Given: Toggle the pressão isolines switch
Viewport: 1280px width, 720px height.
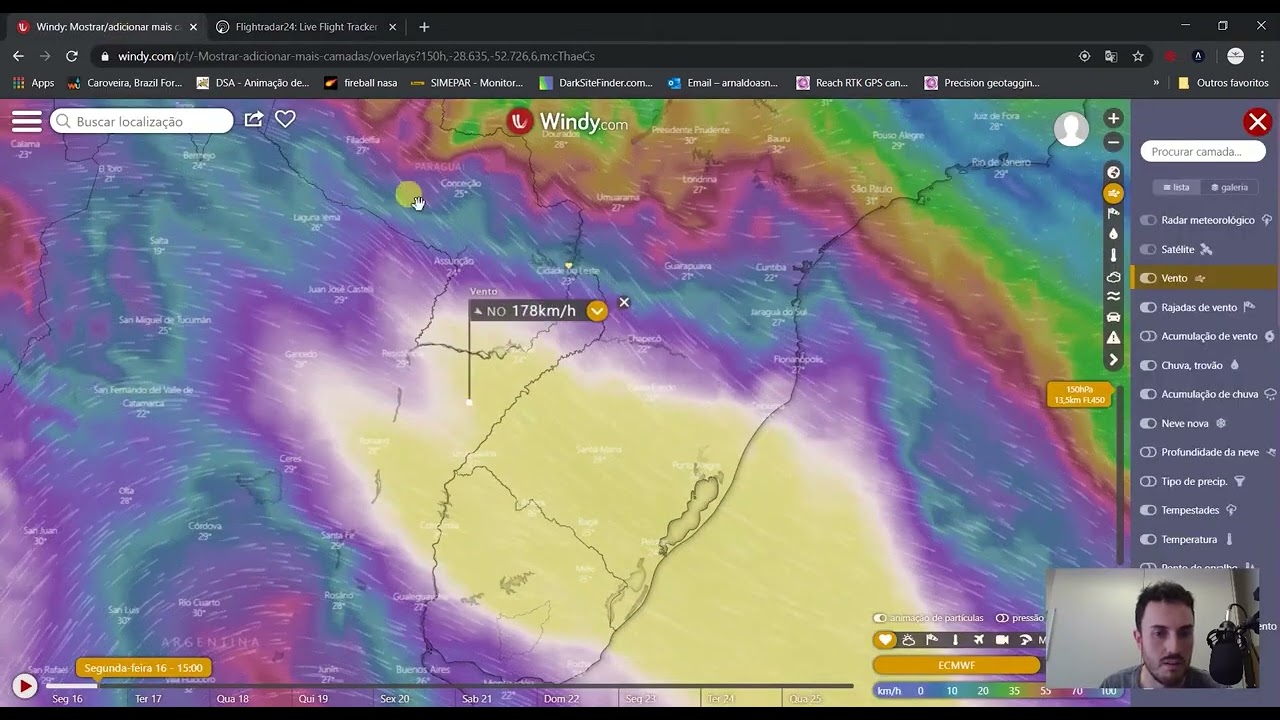Looking at the screenshot, I should pyautogui.click(x=1002, y=618).
